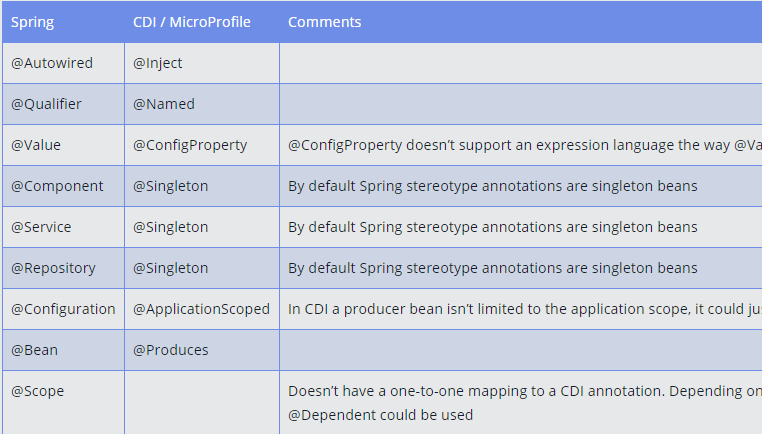Click the @Qualifier table cell
762x434 pixels.
(x=64, y=104)
